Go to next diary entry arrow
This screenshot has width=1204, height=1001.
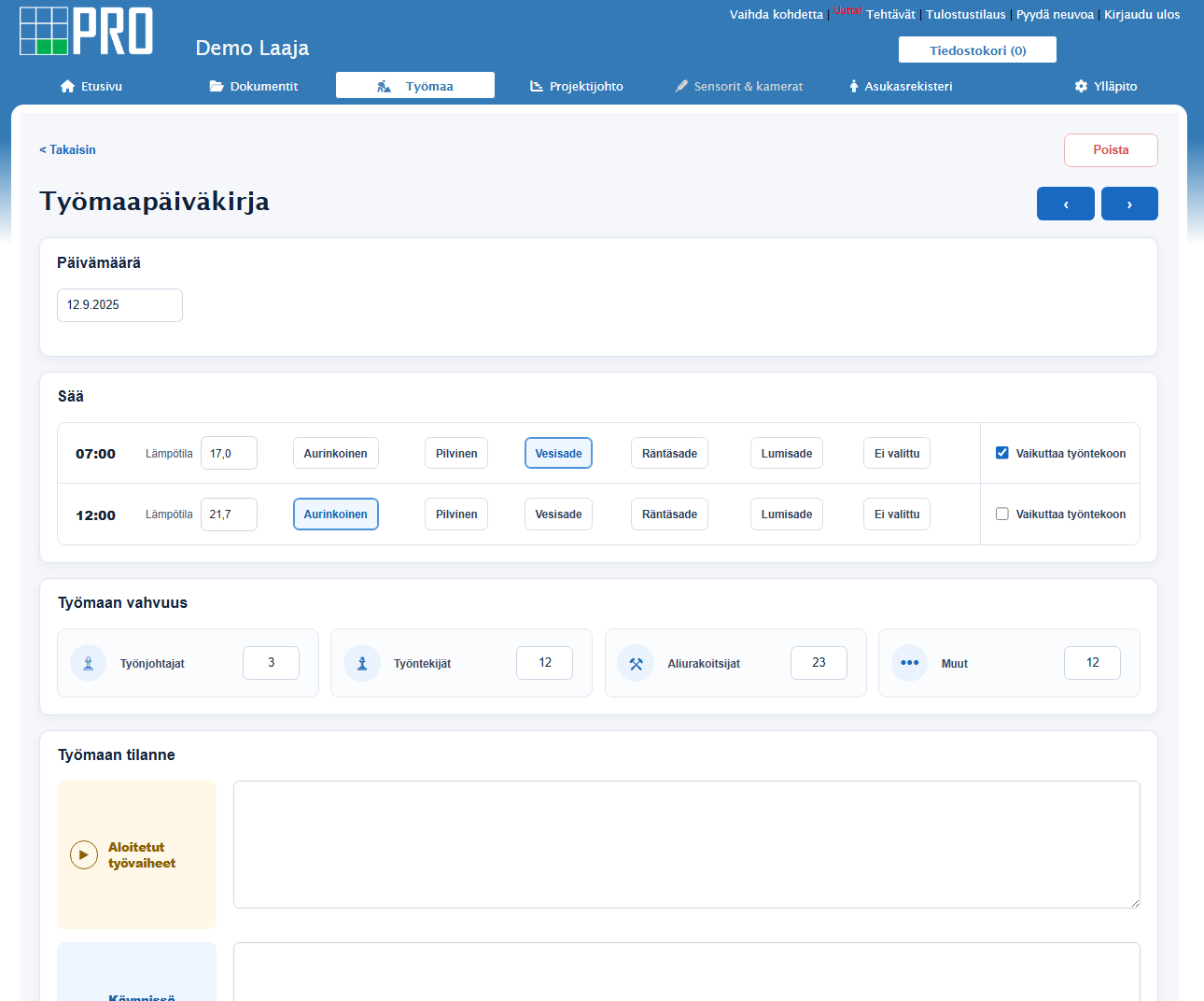(1129, 204)
